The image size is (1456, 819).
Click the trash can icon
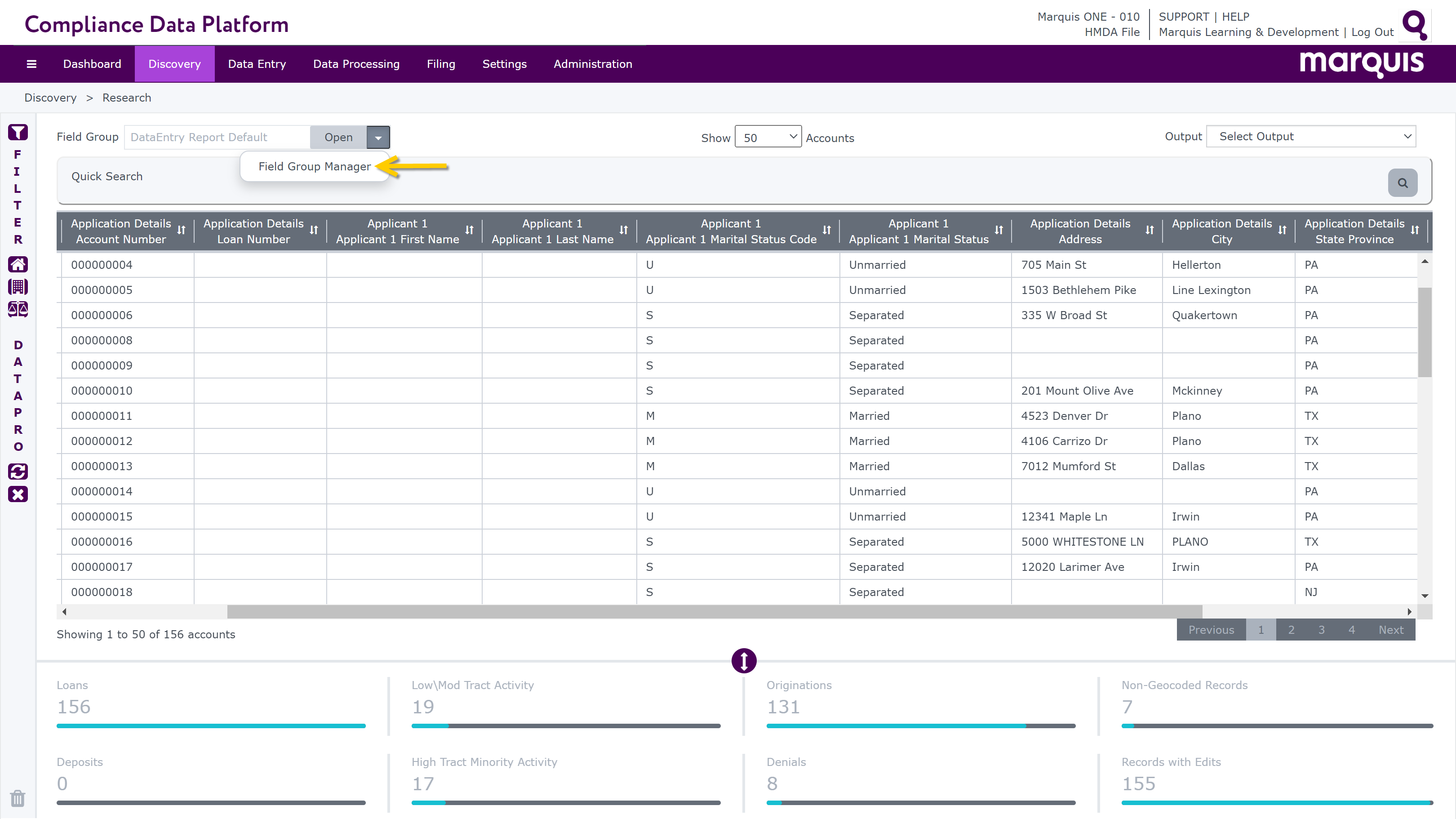pyautogui.click(x=18, y=798)
